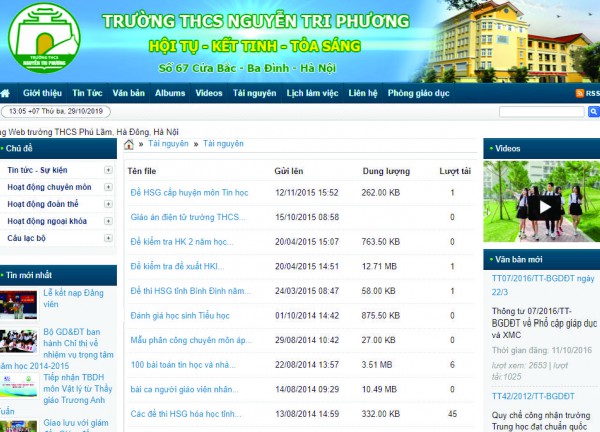
Task: Open the Tin Tức menu
Action: click(87, 93)
